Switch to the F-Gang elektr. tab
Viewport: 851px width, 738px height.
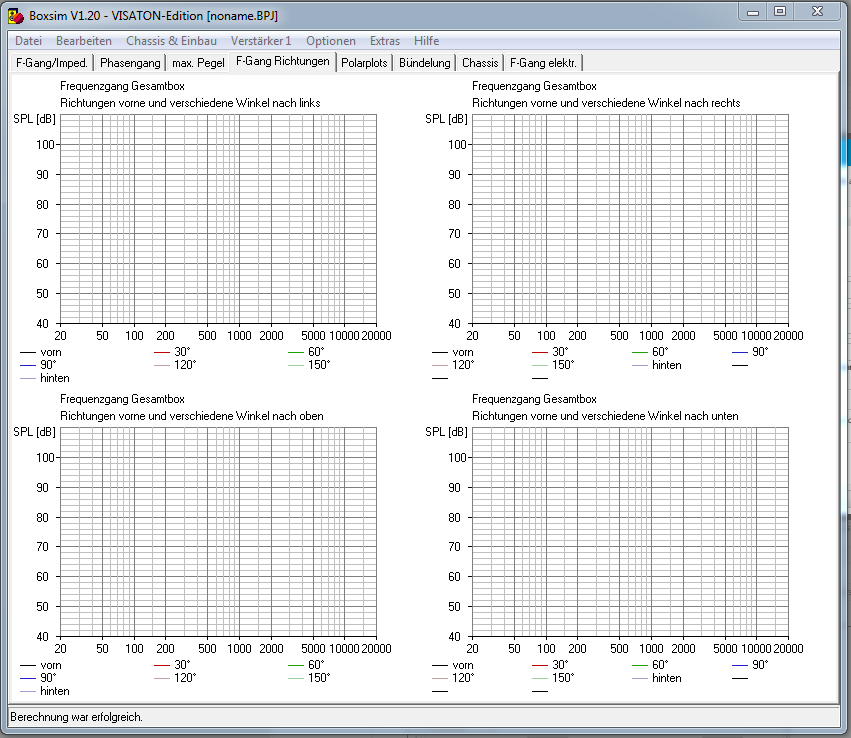coord(543,62)
